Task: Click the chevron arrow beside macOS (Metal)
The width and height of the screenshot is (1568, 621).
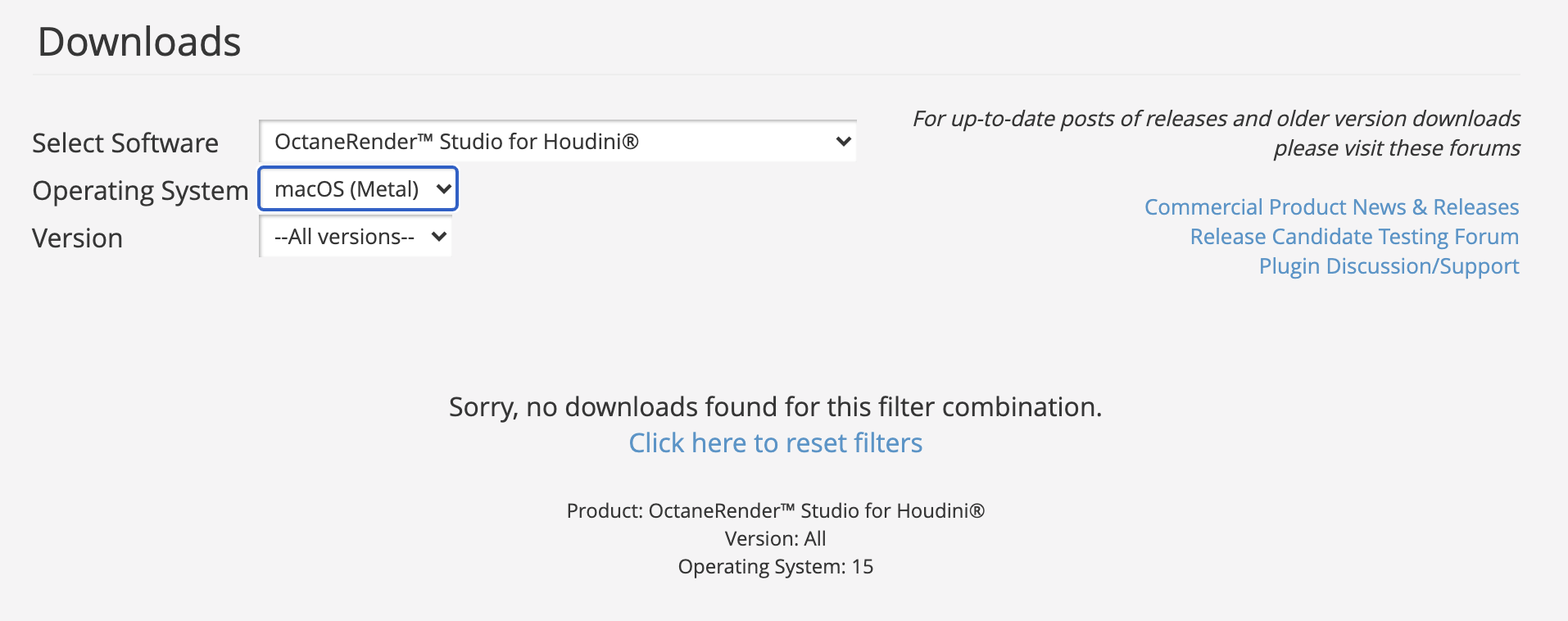Action: (443, 189)
